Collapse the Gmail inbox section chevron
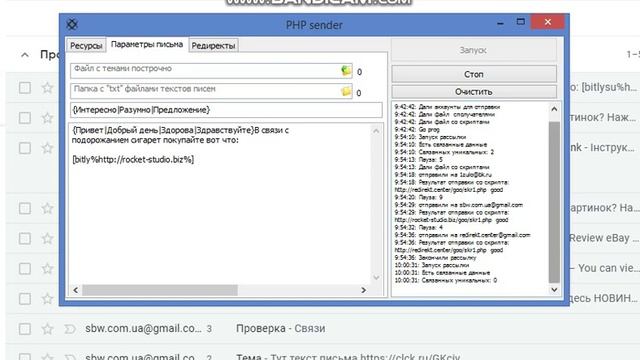640x360 pixels. coord(25,55)
